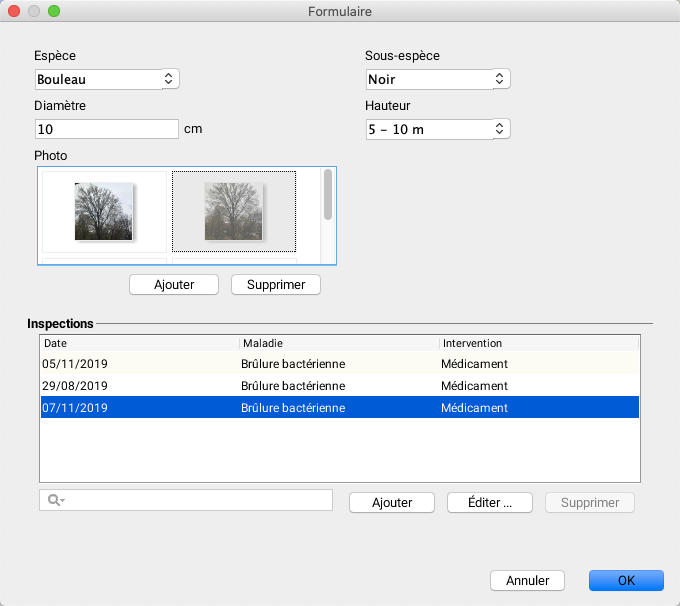Select the second tree photo thumbnail

coord(233,211)
